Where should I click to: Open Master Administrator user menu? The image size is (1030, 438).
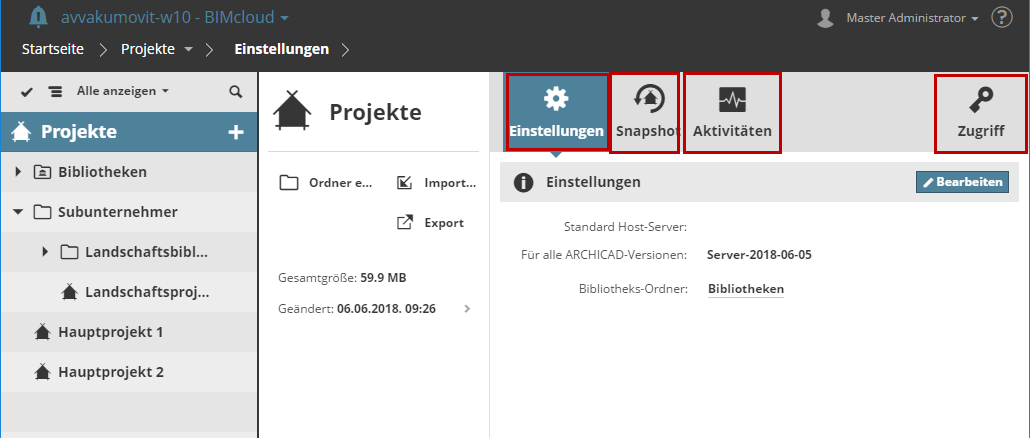pos(911,18)
